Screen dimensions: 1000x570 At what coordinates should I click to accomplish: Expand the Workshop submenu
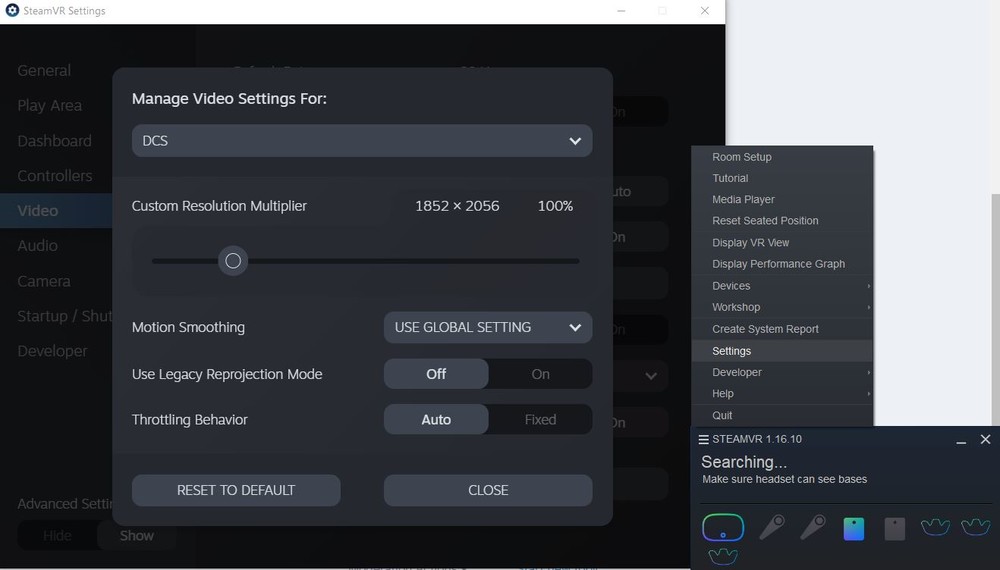783,307
